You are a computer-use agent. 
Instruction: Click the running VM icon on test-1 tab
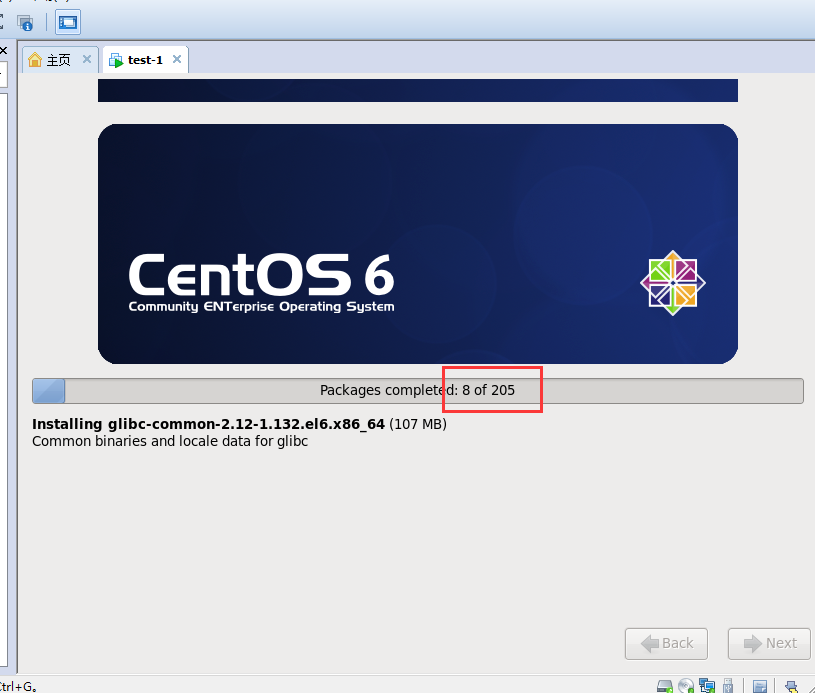pos(116,60)
